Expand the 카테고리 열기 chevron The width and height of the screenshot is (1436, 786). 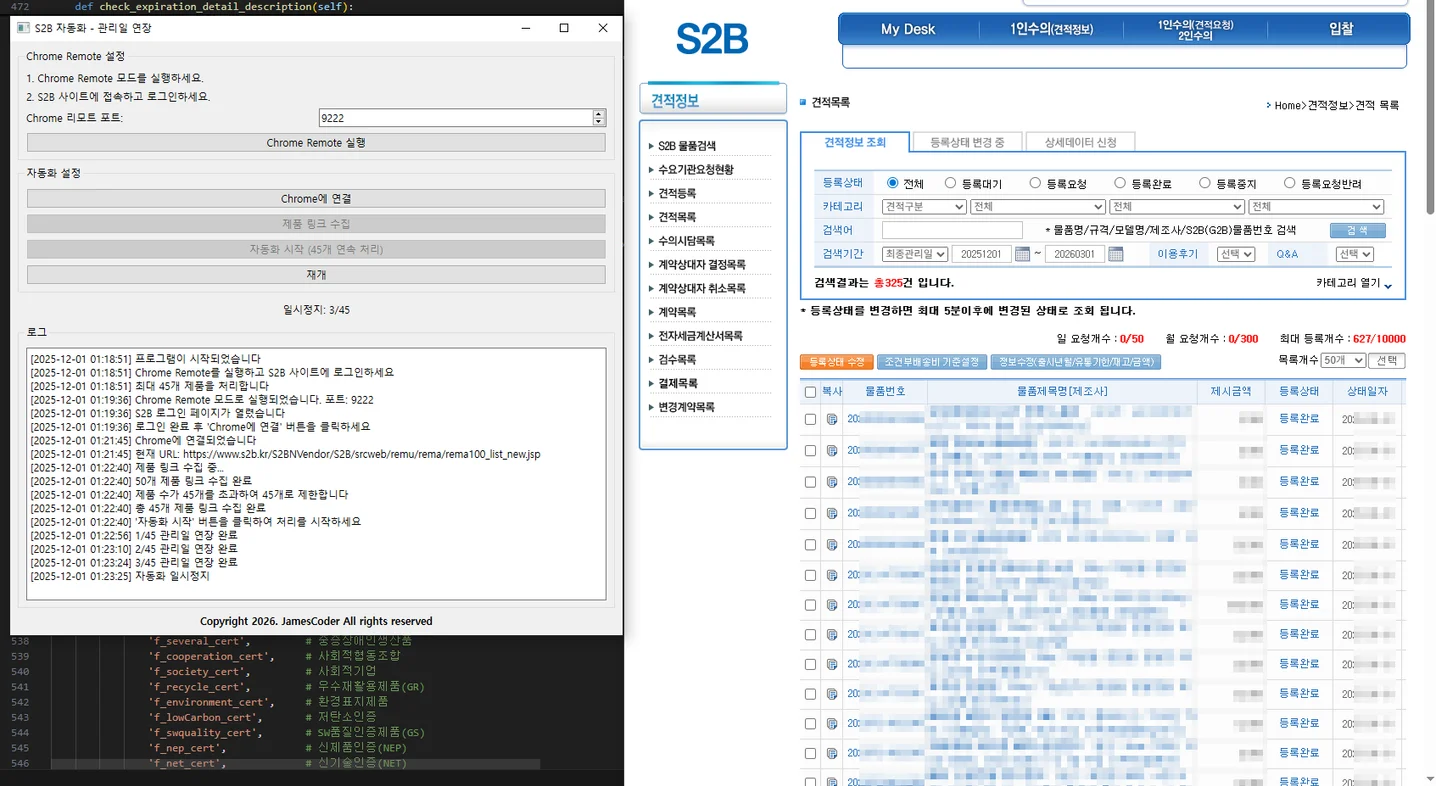(x=1387, y=286)
